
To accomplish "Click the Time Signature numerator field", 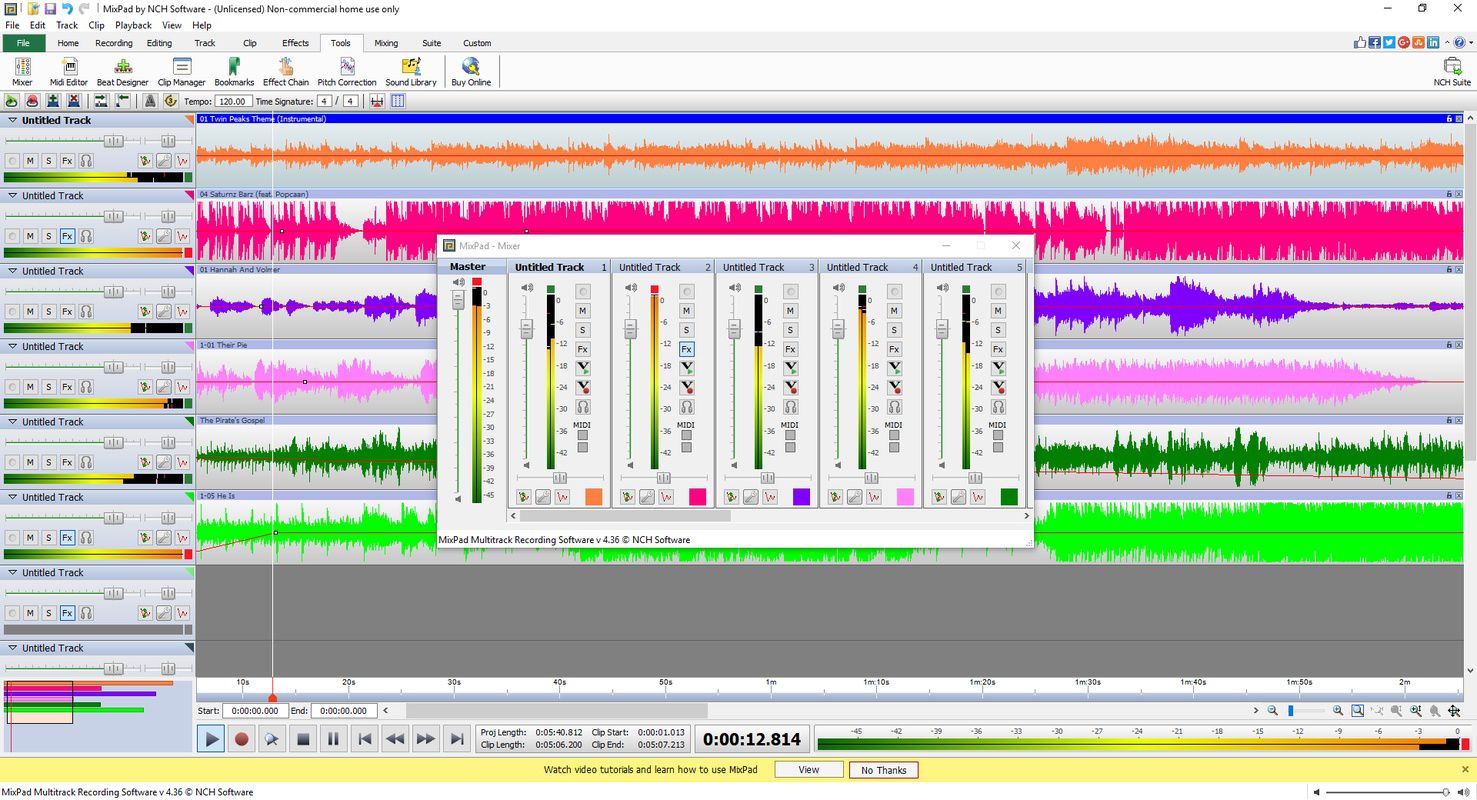I will [x=324, y=101].
